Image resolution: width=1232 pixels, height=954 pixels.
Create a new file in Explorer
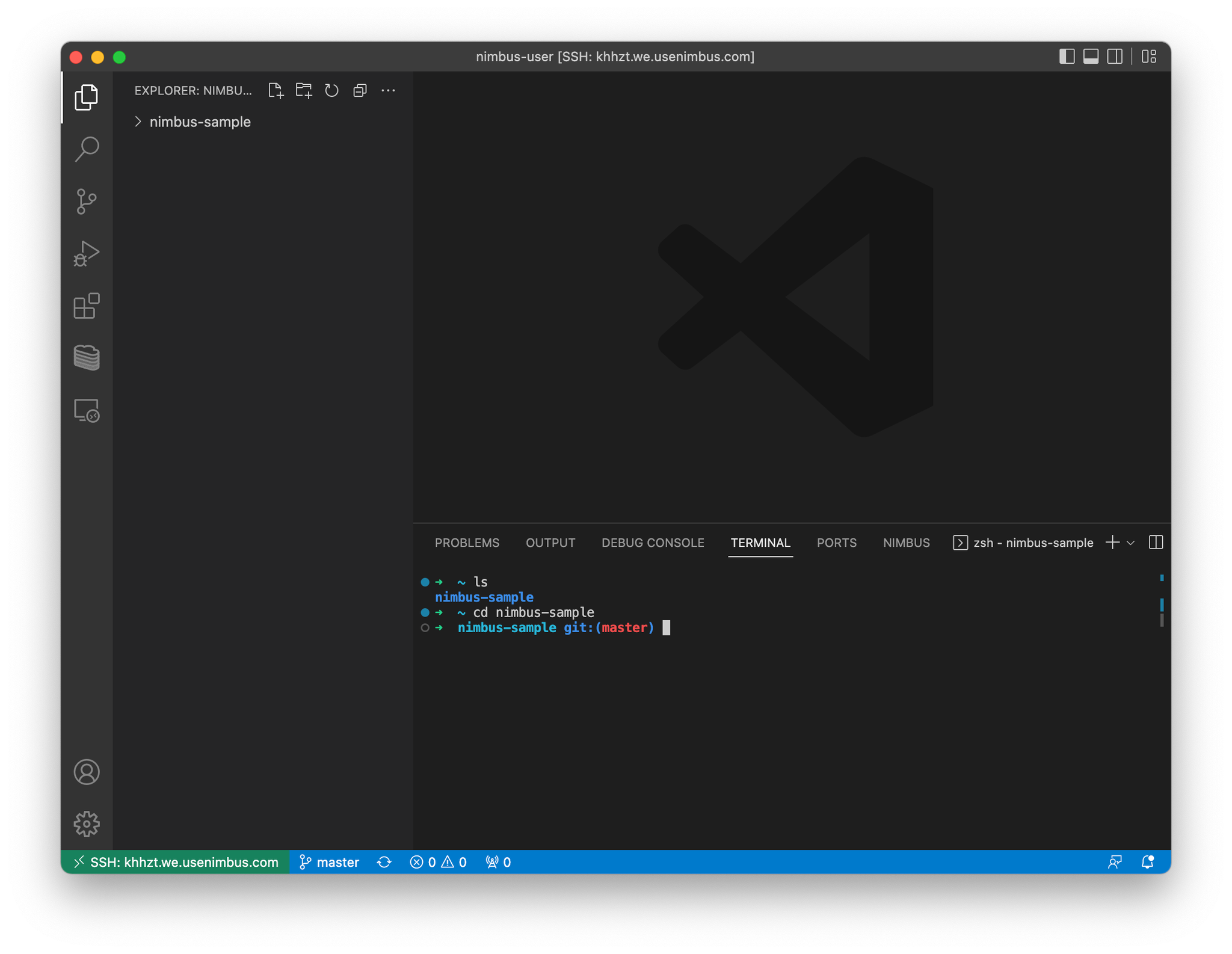(276, 90)
